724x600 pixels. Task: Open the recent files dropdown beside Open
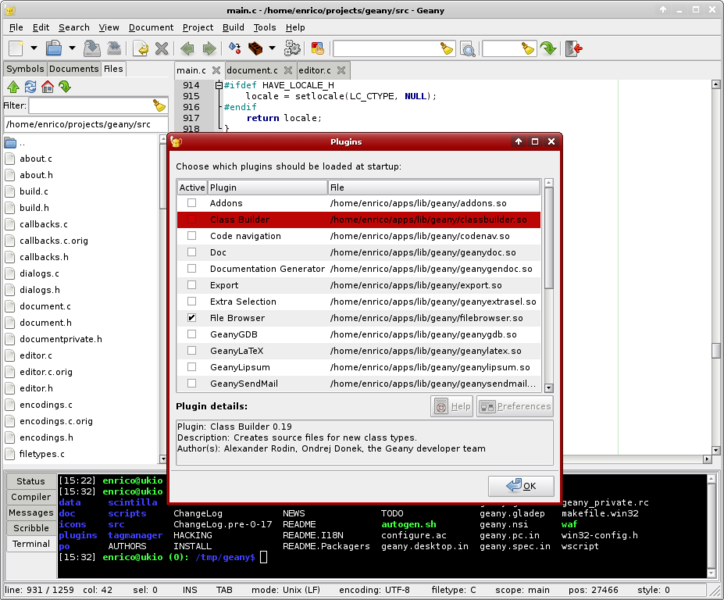click(72, 48)
